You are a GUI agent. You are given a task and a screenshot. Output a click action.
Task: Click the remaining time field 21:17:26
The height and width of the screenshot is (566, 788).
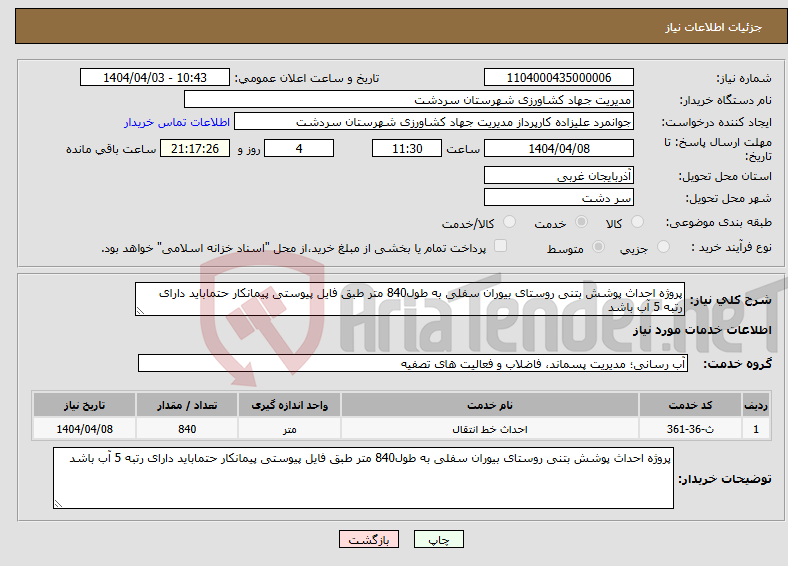(x=195, y=148)
